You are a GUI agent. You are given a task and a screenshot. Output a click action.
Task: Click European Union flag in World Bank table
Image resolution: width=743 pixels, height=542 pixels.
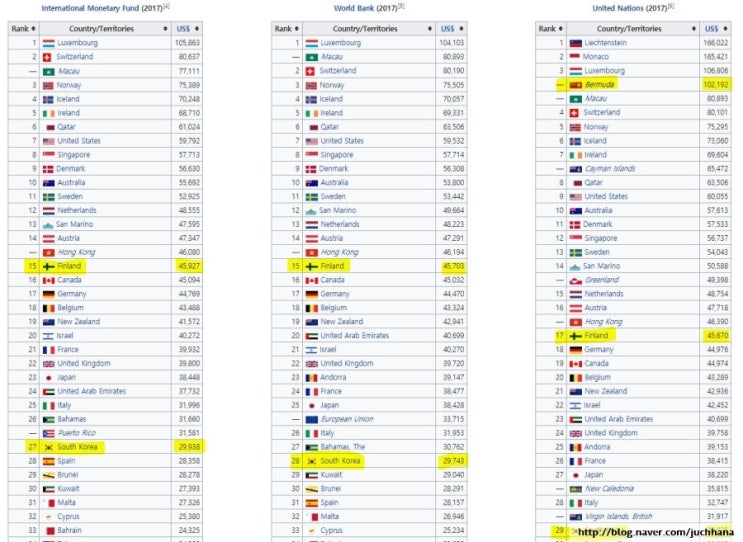311,419
